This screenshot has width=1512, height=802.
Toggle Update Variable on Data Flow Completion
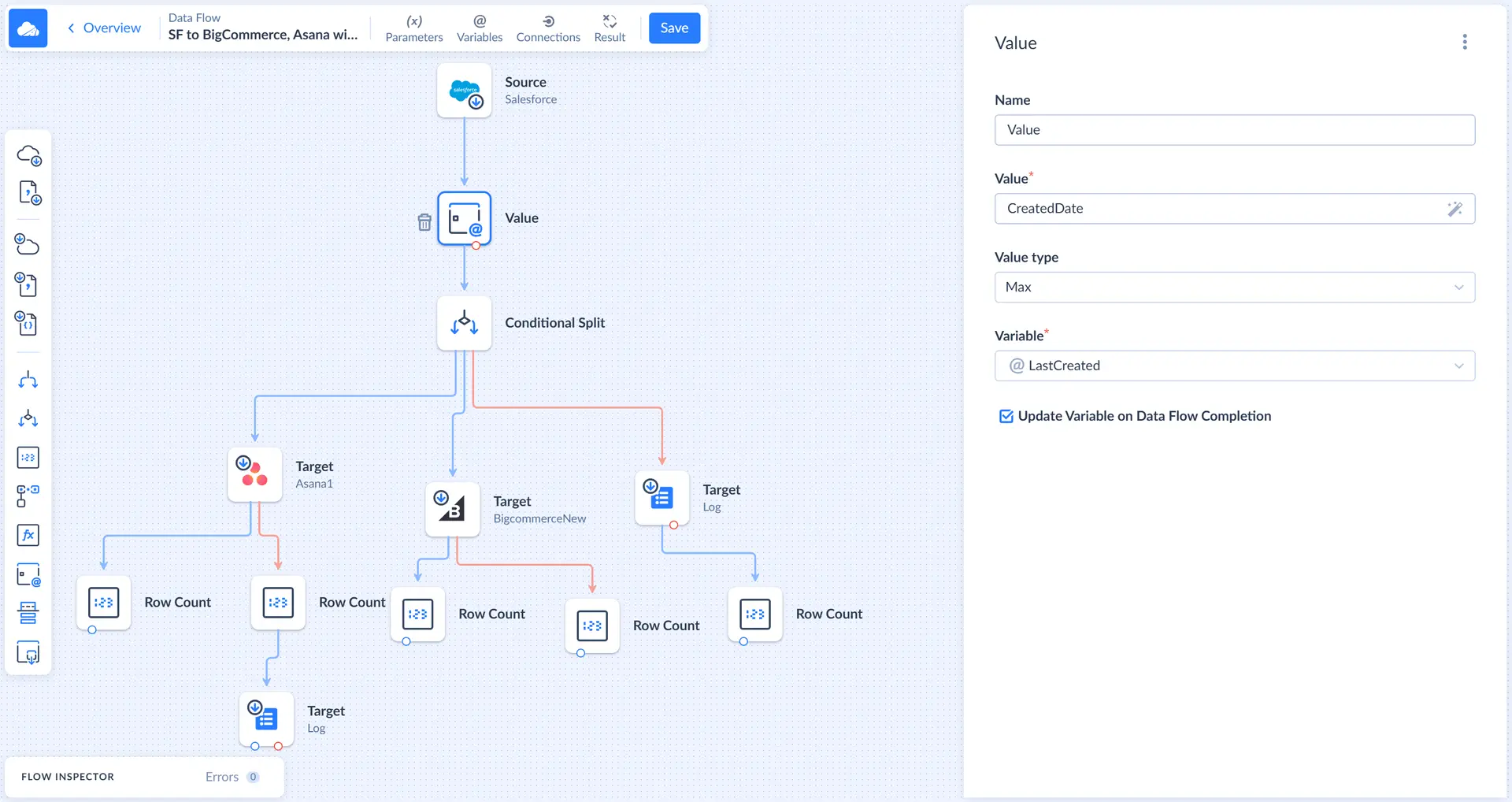coord(1006,416)
